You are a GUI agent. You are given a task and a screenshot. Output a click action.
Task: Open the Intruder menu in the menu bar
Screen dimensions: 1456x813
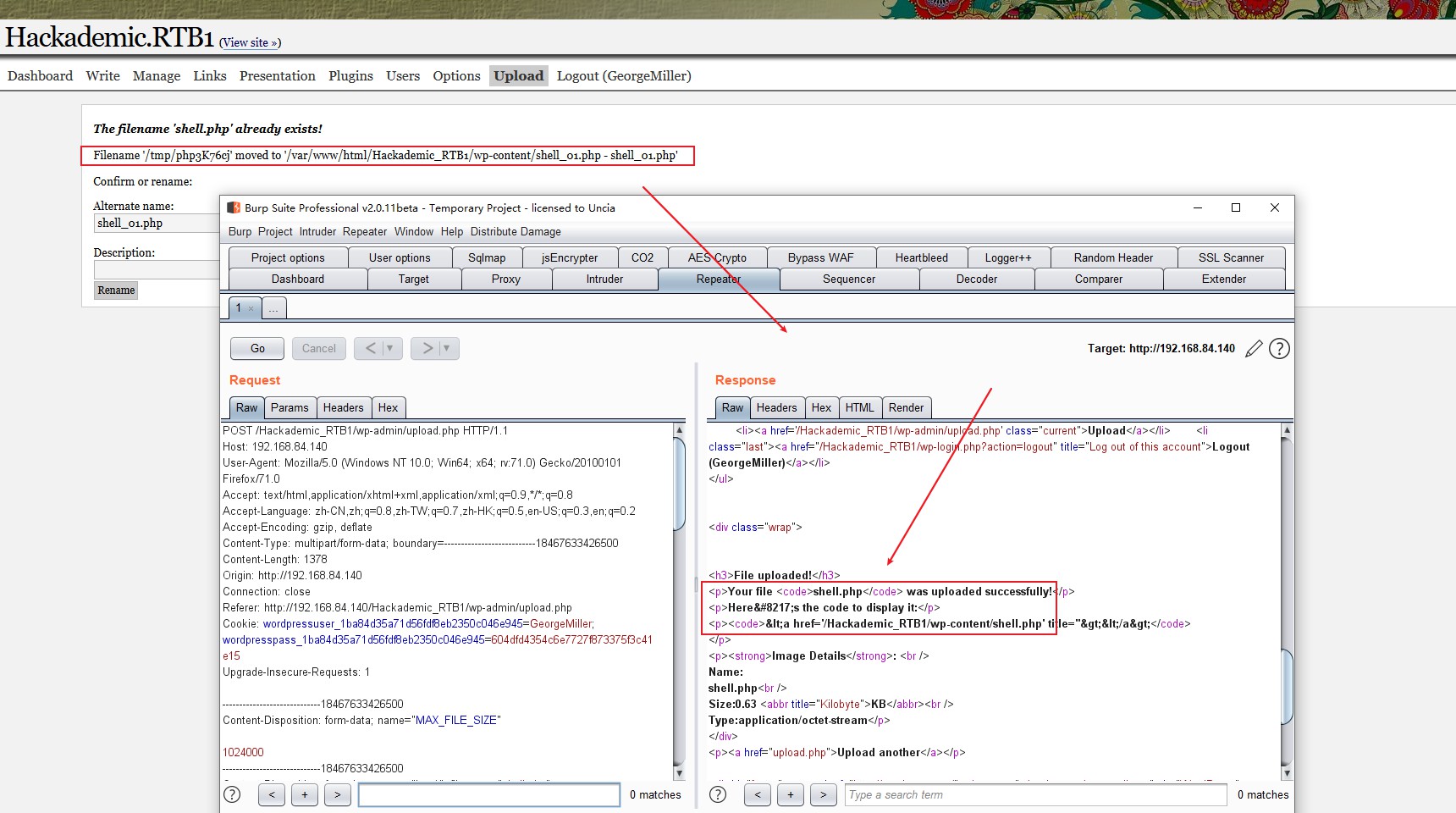click(x=317, y=231)
